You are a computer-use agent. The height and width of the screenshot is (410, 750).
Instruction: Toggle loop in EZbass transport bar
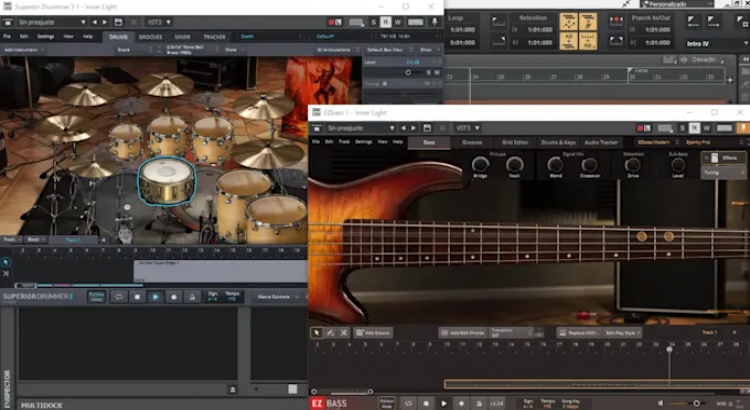(408, 403)
